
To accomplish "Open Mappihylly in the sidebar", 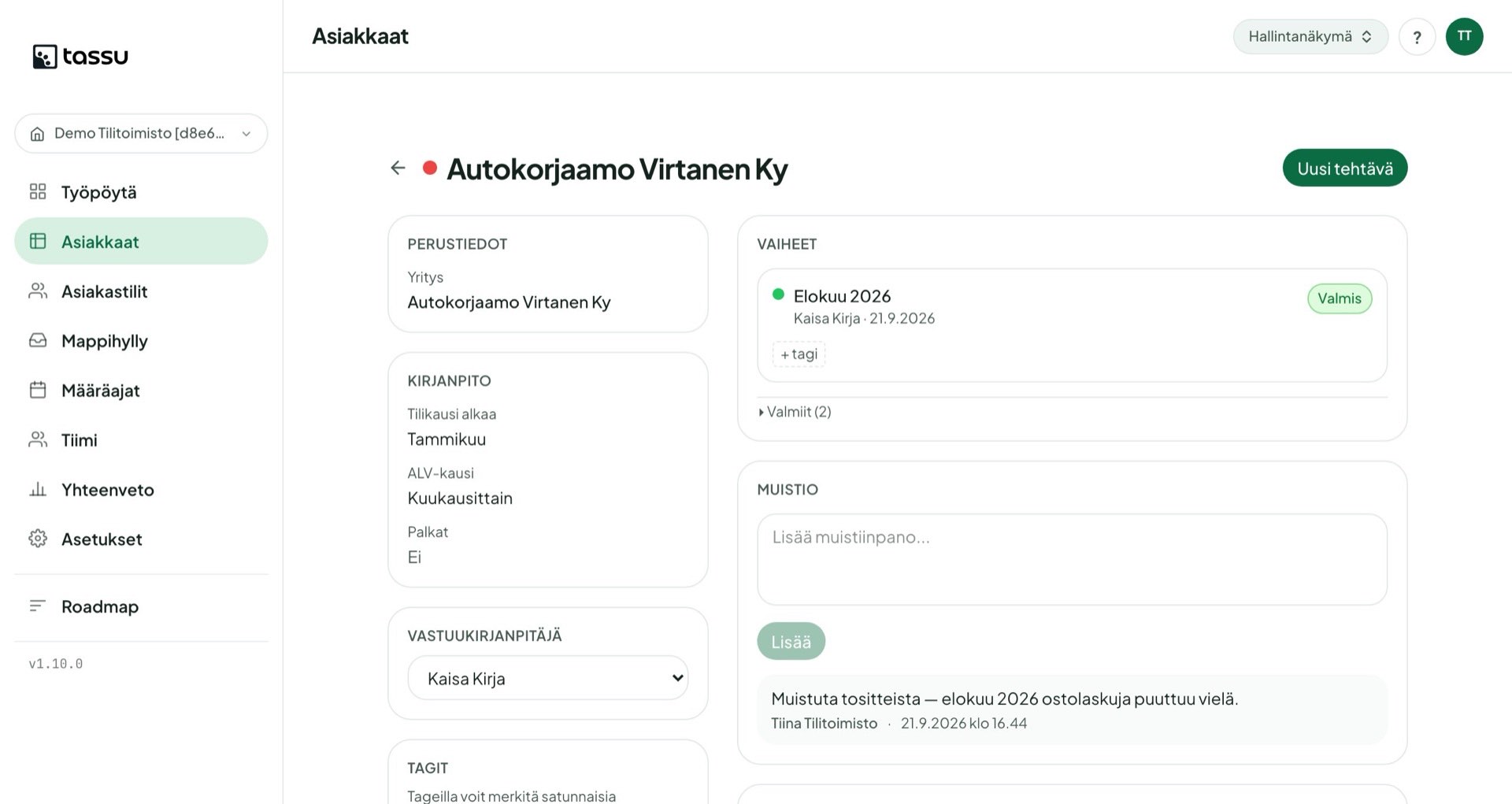I will pos(141,341).
